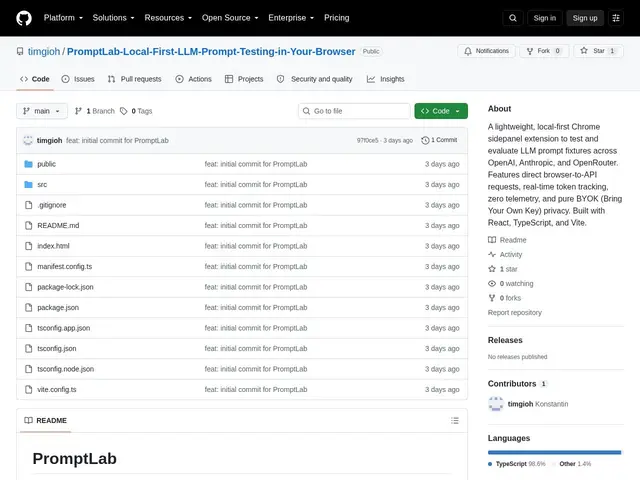Click the fork icon beside 0 forks
The image size is (640, 480).
click(492, 298)
